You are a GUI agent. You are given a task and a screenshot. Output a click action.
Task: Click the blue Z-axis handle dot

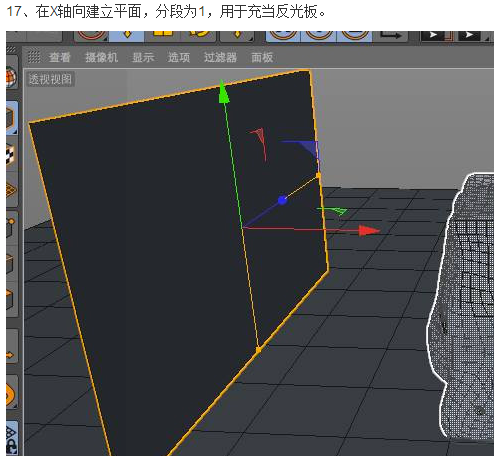pos(282,200)
